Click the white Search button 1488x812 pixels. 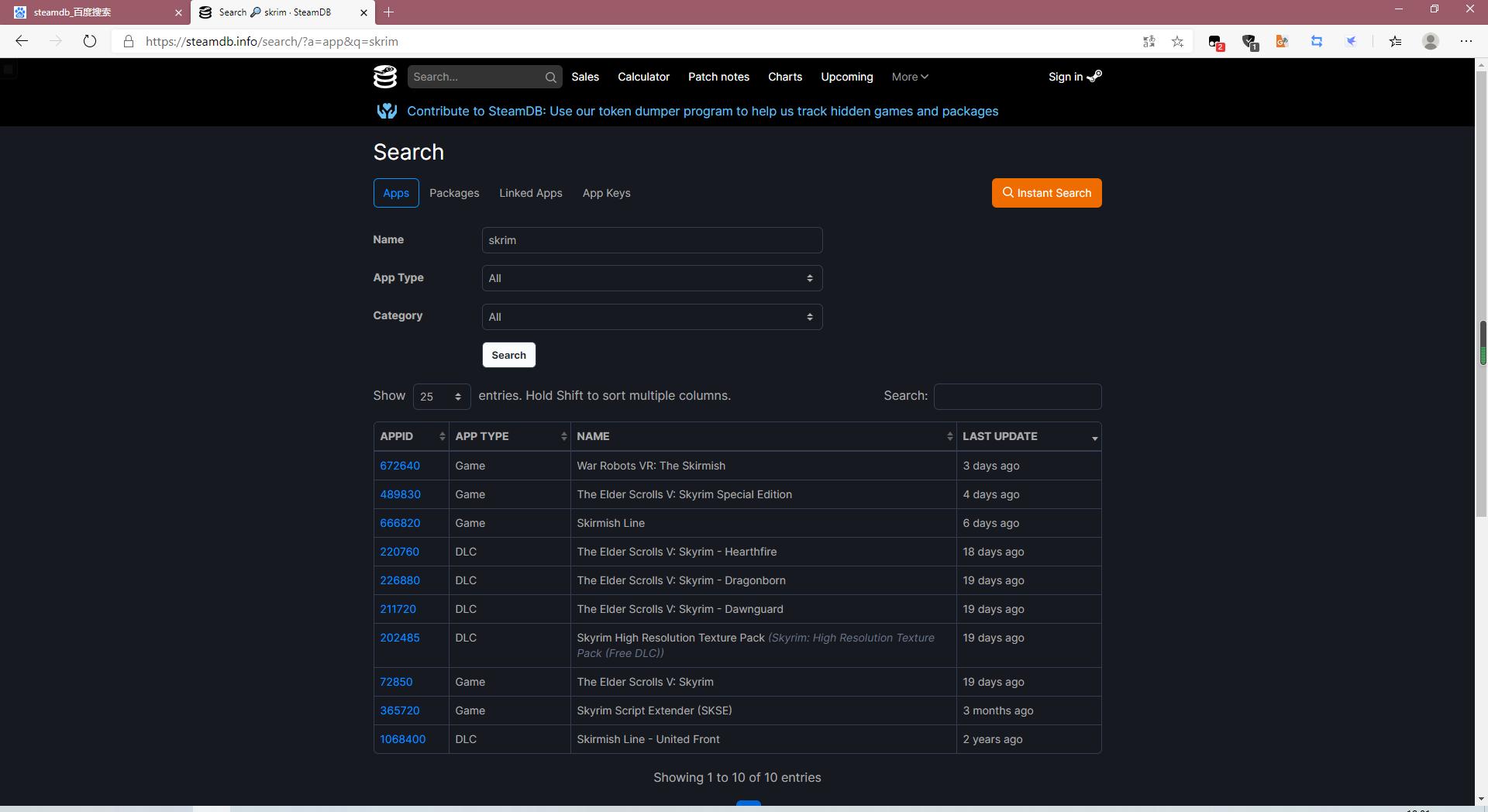click(509, 355)
